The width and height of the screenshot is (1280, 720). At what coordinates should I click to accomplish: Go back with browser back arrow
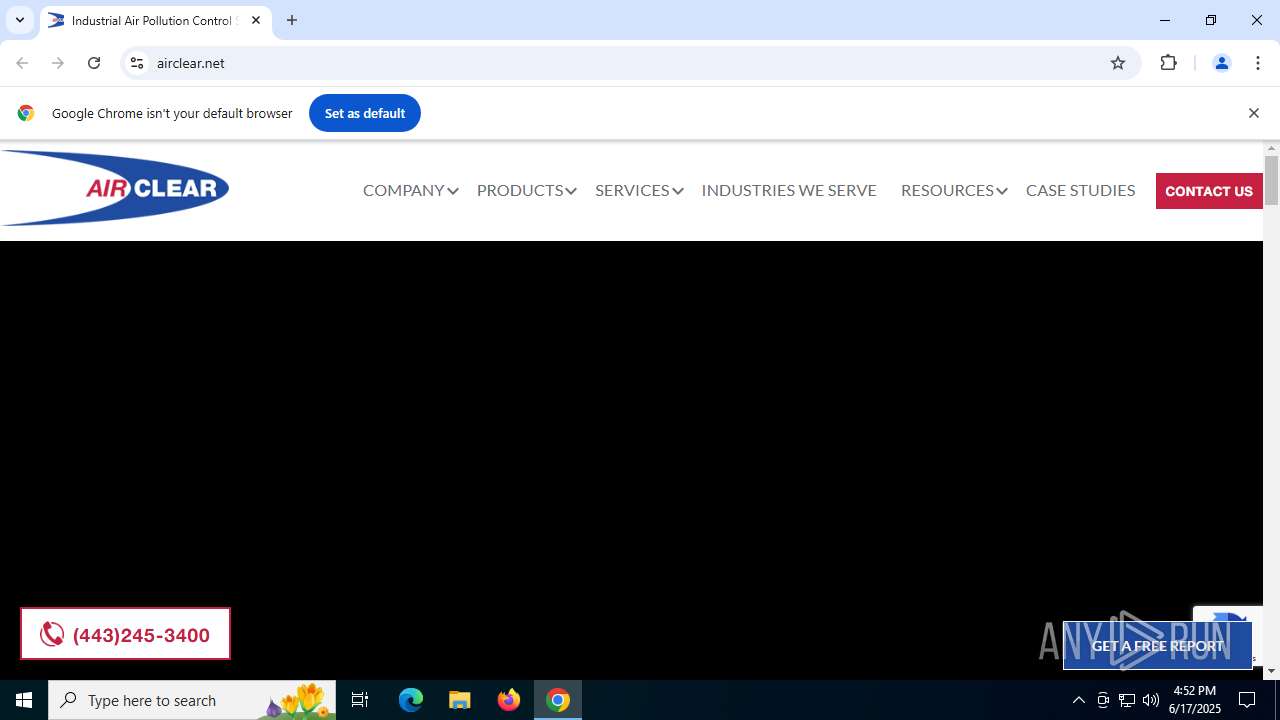tap(22, 63)
